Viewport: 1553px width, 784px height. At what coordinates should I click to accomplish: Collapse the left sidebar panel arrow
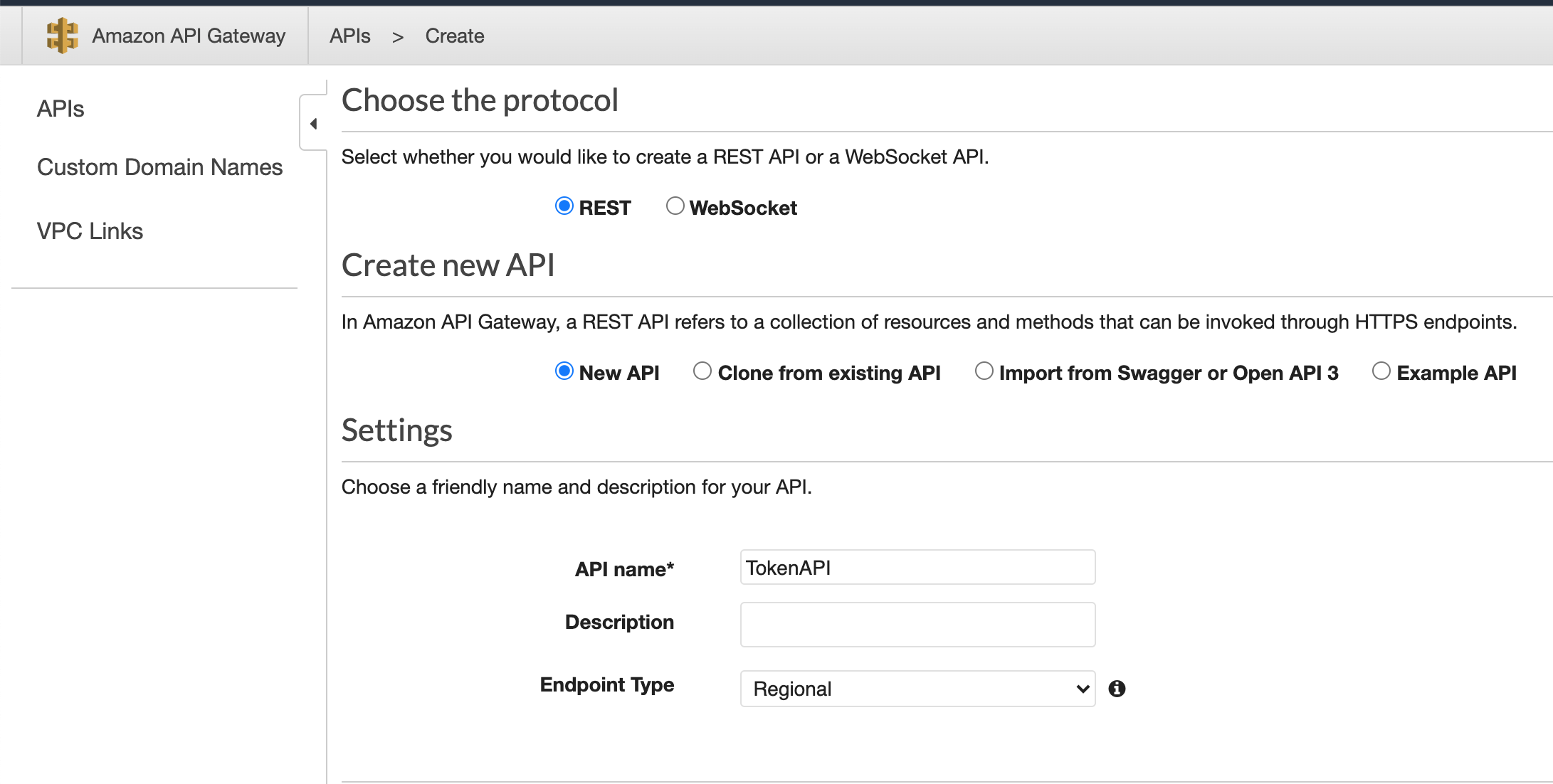tap(313, 122)
